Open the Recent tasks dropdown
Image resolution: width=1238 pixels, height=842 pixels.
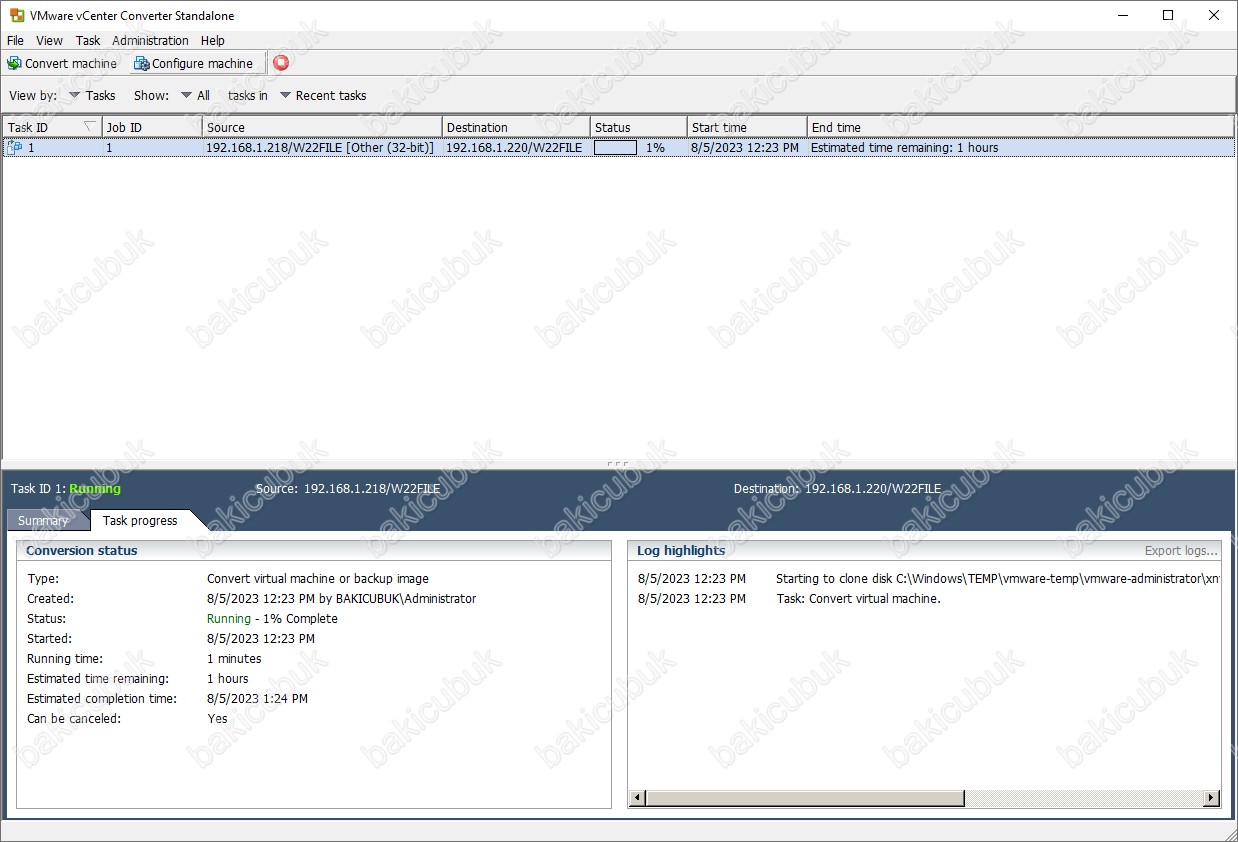323,96
